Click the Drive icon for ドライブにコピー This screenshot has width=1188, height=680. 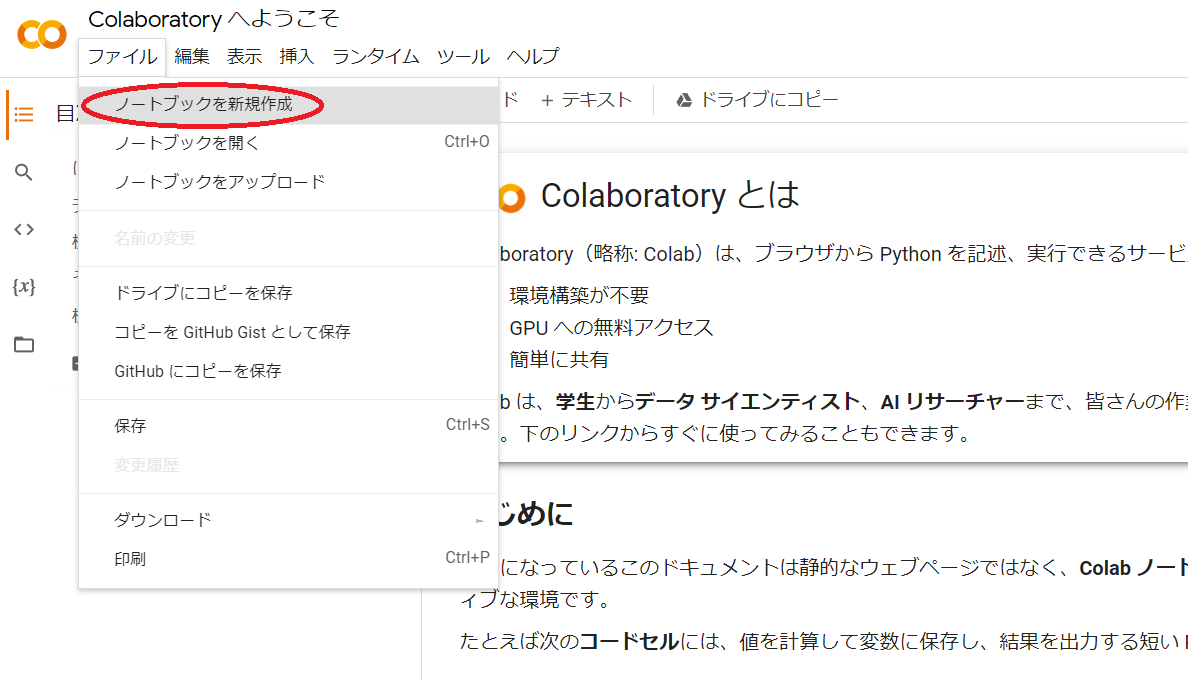[x=683, y=100]
